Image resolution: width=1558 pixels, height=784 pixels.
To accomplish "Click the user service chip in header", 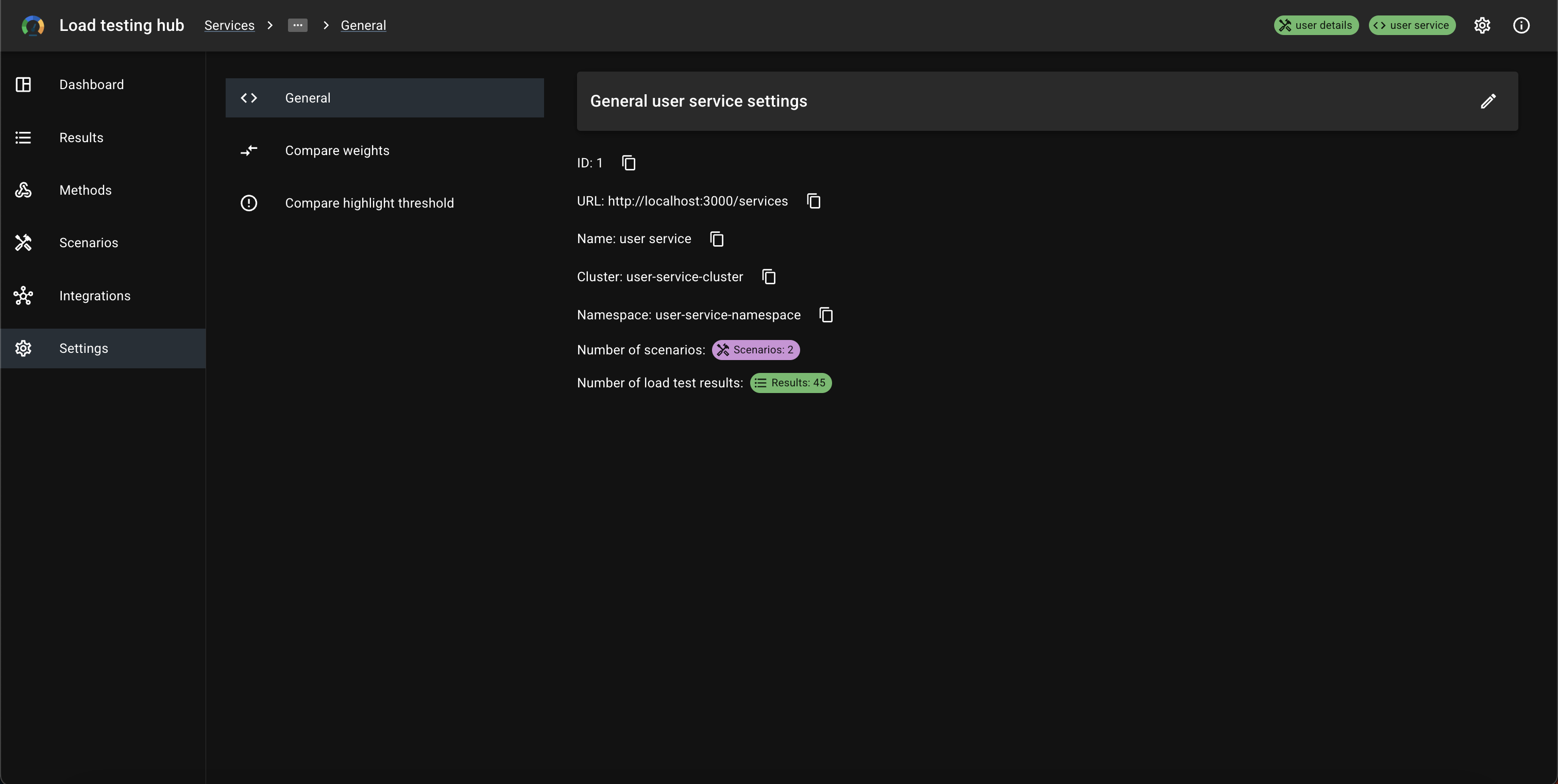I will 1412,25.
